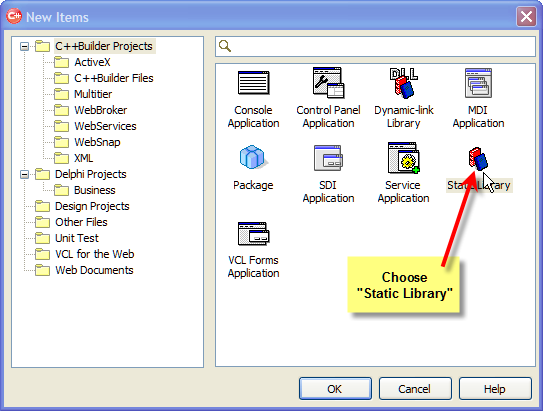Pick the Service Application icon
The image size is (543, 411).
[403, 158]
